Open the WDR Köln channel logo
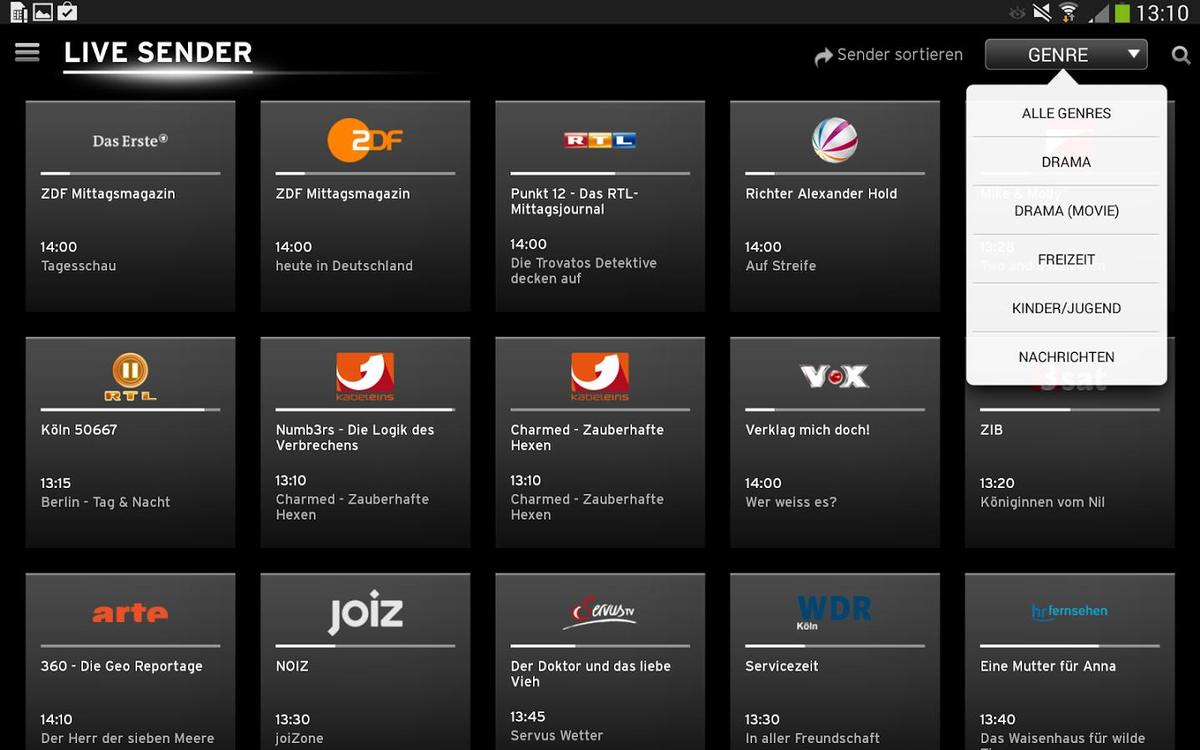1200x750 pixels. (834, 612)
